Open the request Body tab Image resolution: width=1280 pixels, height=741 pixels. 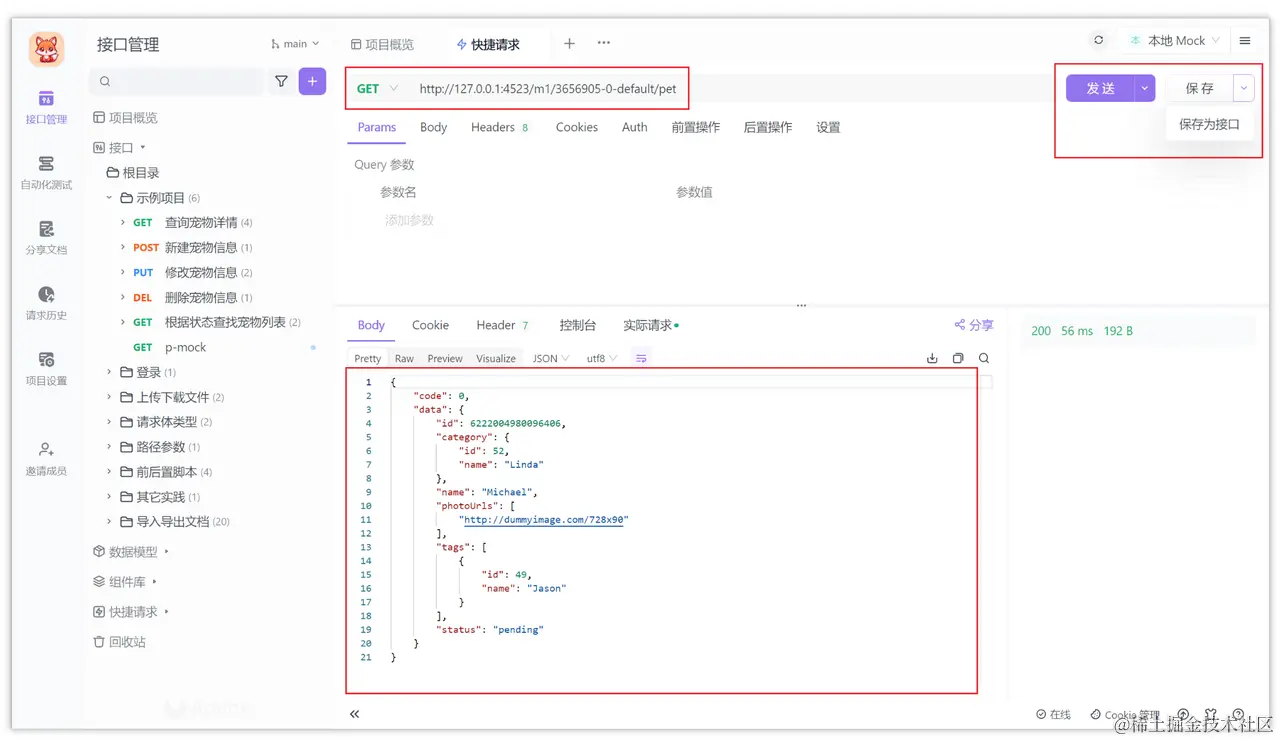tap(433, 127)
